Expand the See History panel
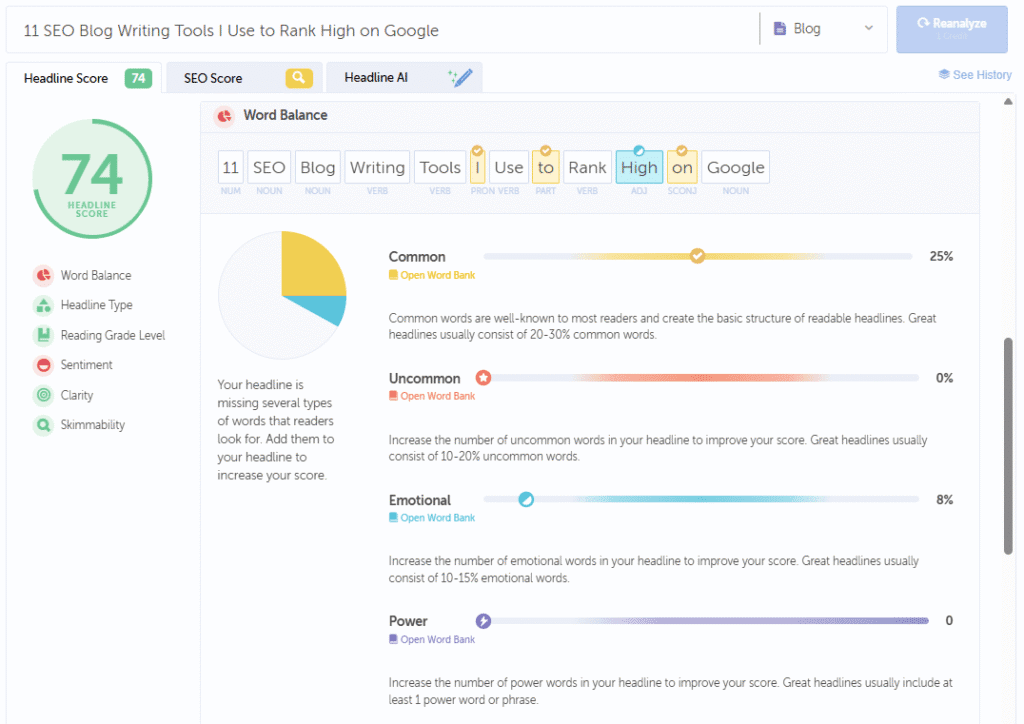Viewport: 1024px width, 724px height. tap(974, 74)
